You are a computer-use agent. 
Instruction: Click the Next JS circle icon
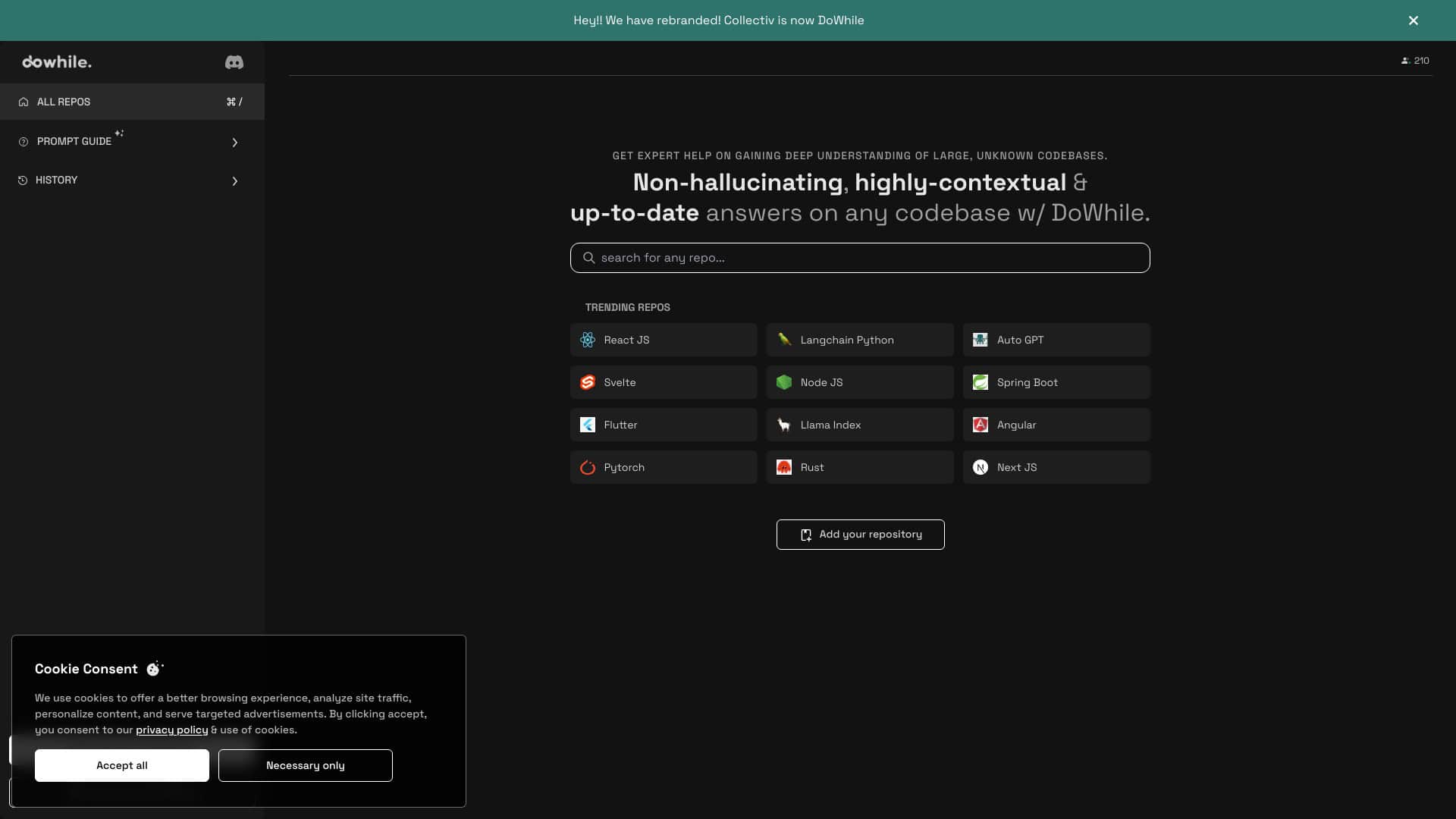point(981,467)
